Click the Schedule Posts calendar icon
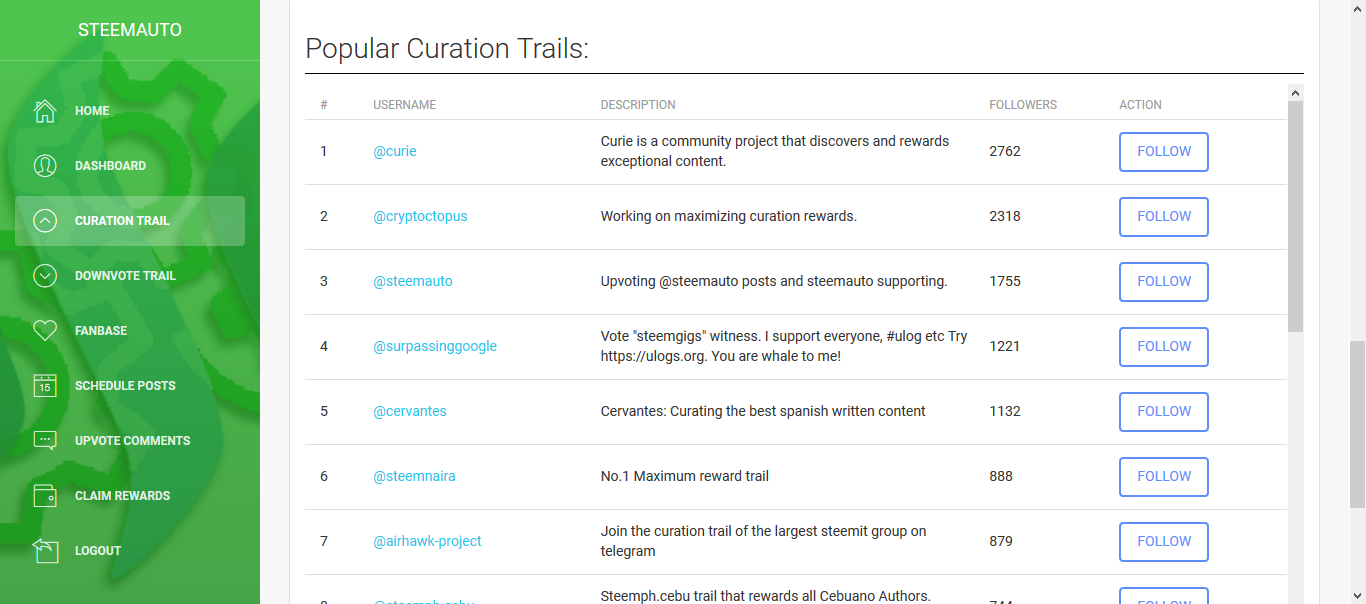 coord(45,386)
